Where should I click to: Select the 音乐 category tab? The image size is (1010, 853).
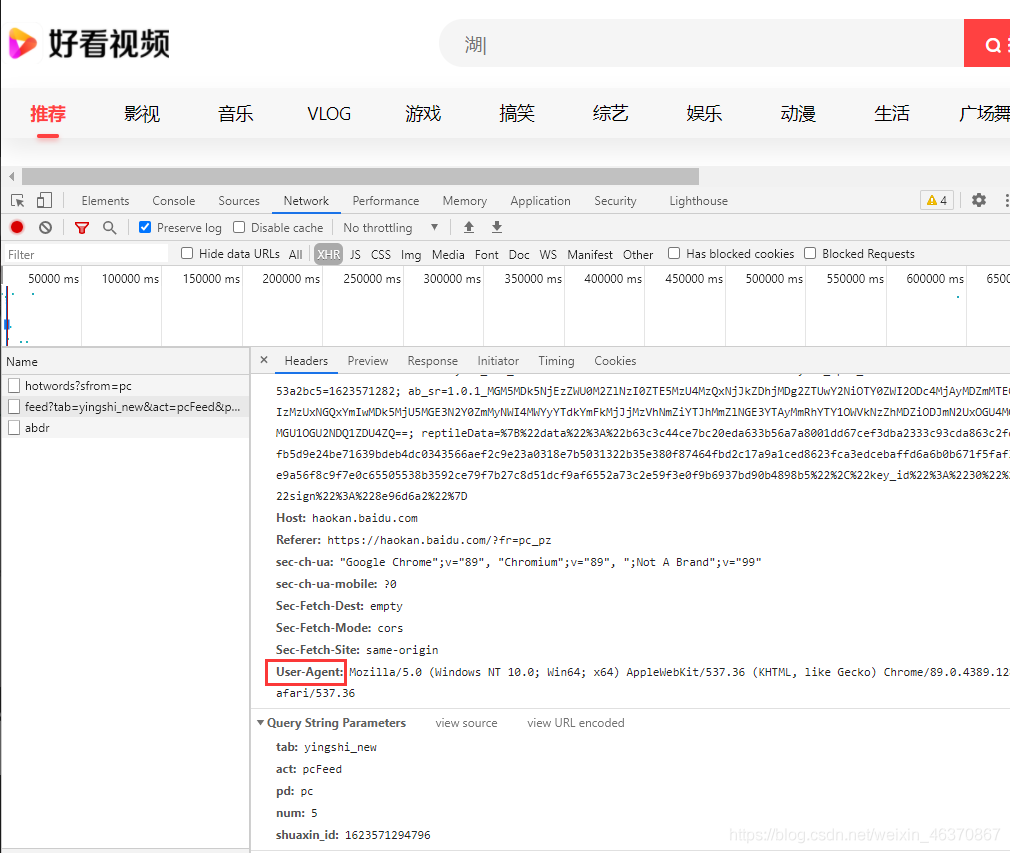pyautogui.click(x=235, y=113)
